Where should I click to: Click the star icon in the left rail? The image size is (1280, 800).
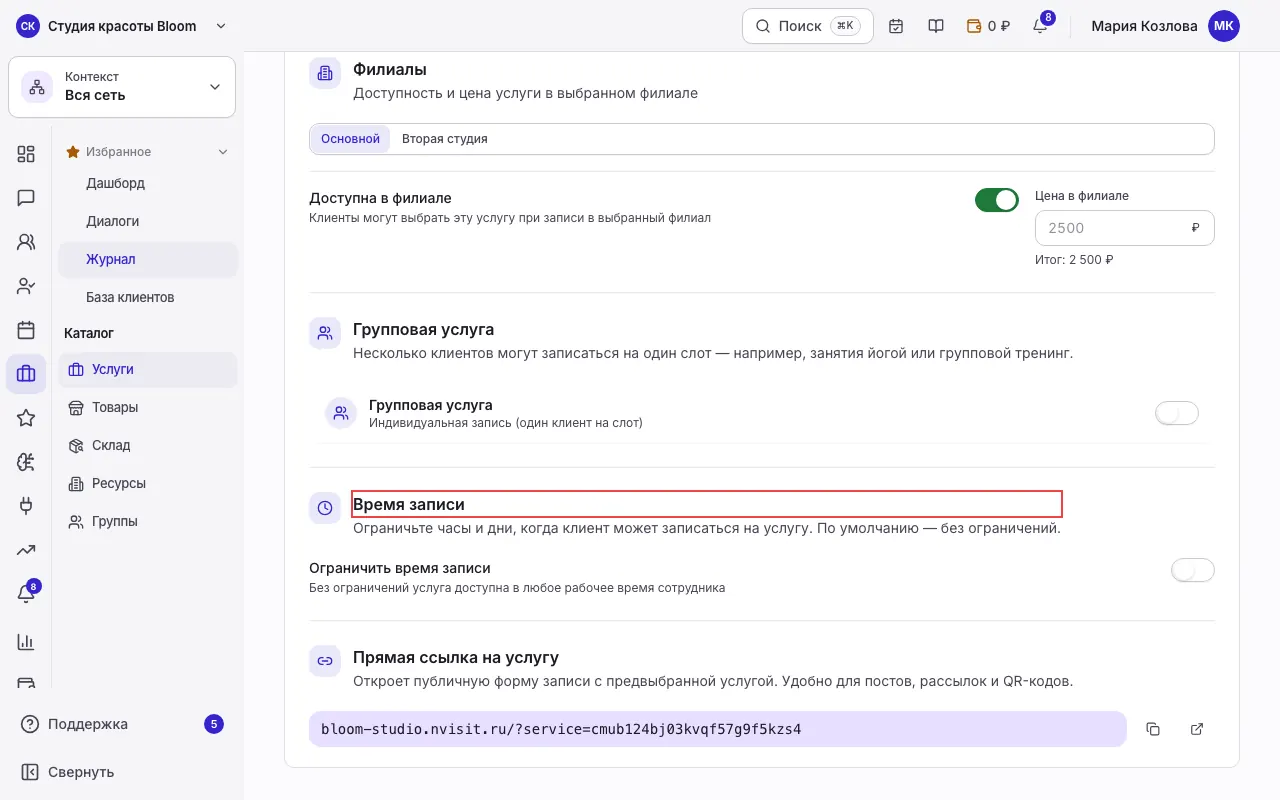tap(26, 418)
